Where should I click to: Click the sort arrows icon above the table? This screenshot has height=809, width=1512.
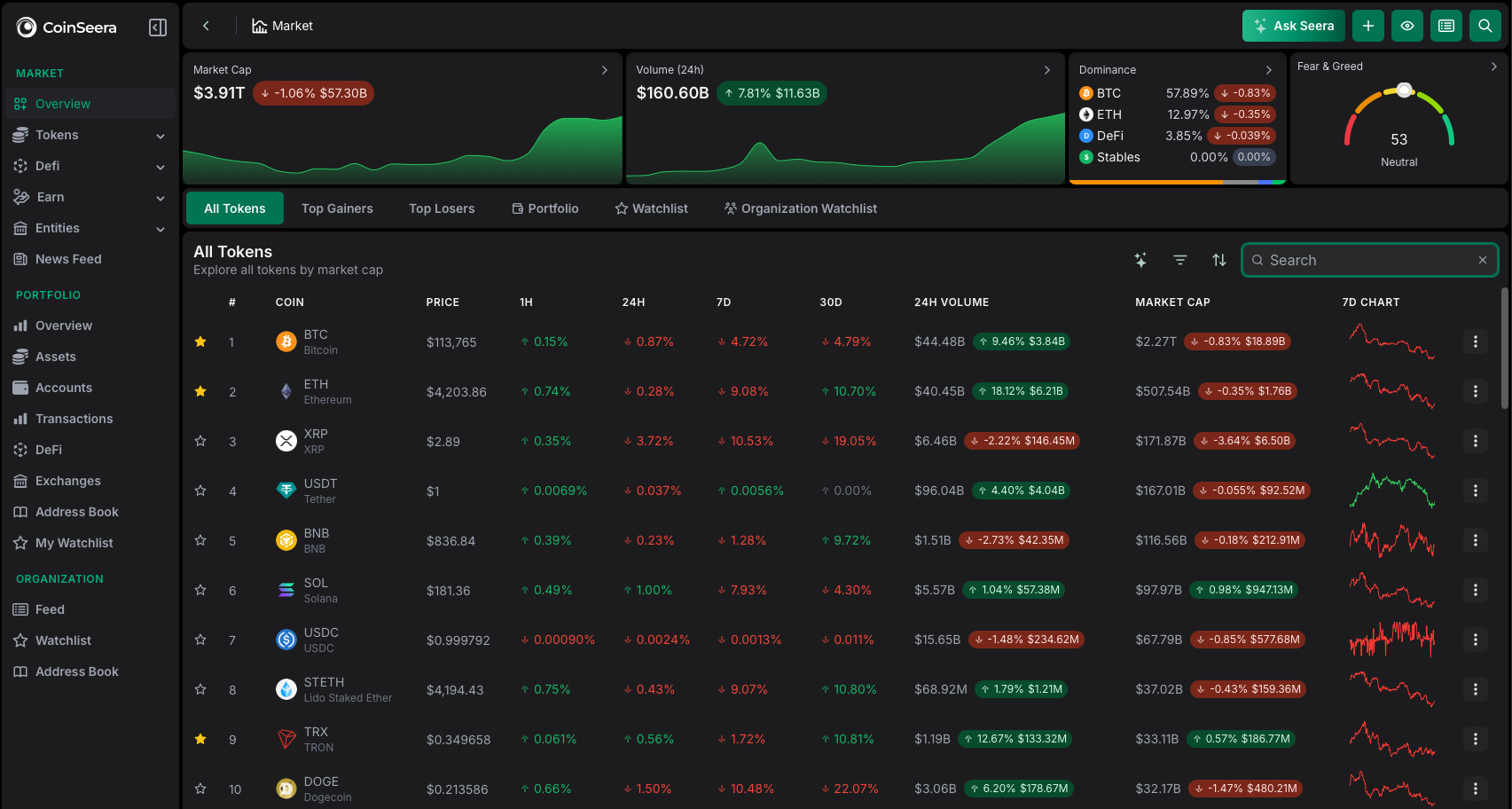(x=1219, y=260)
